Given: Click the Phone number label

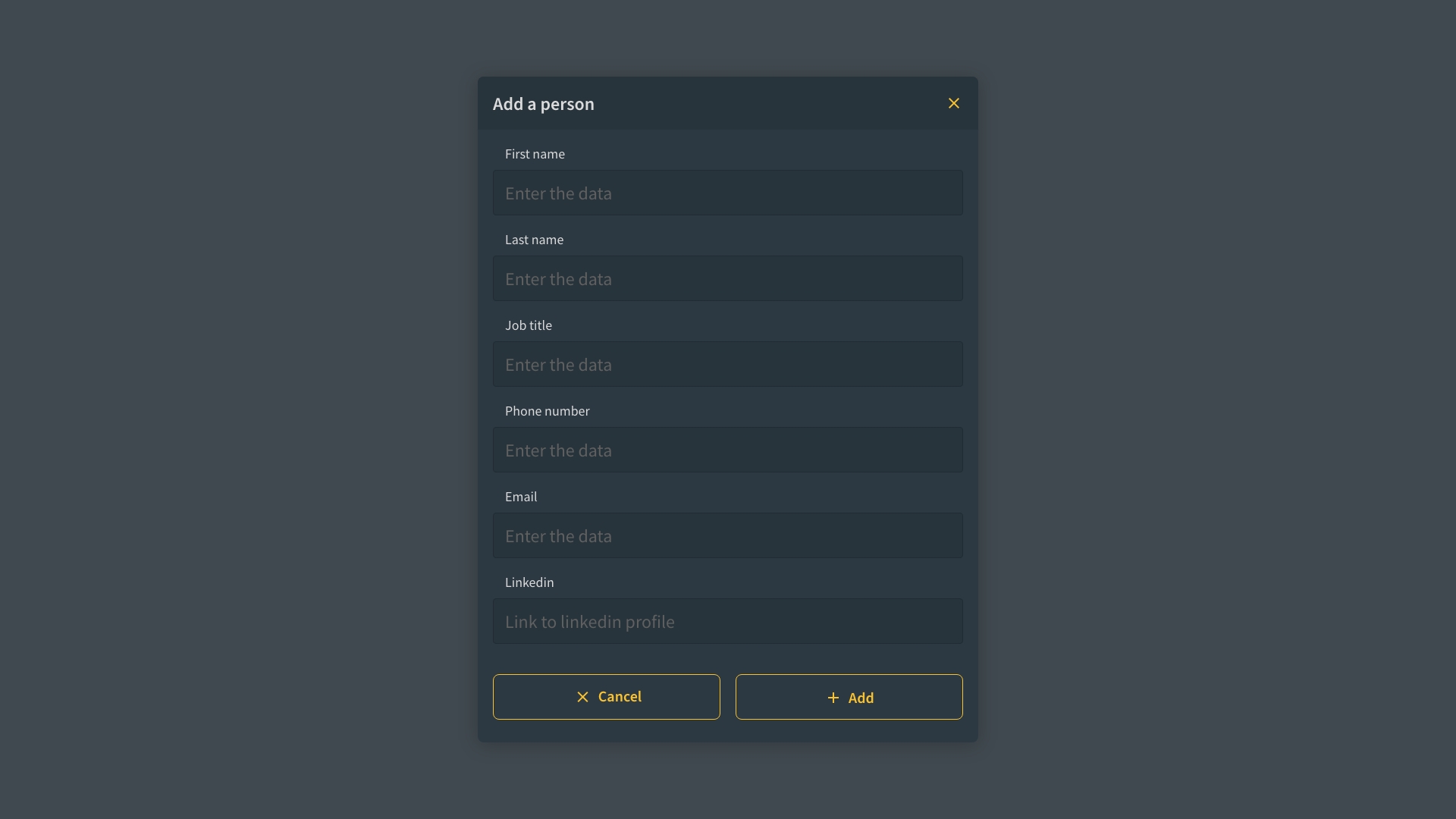Looking at the screenshot, I should point(547,411).
